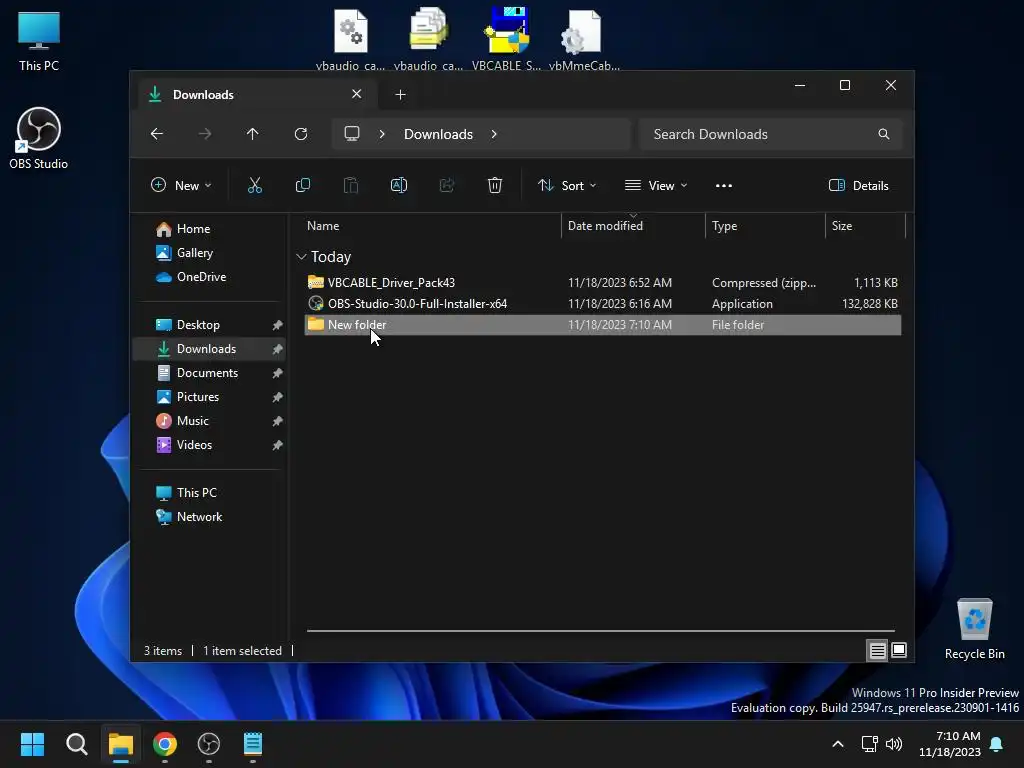Collapse the Today group
The height and width of the screenshot is (768, 1024).
(x=301, y=257)
